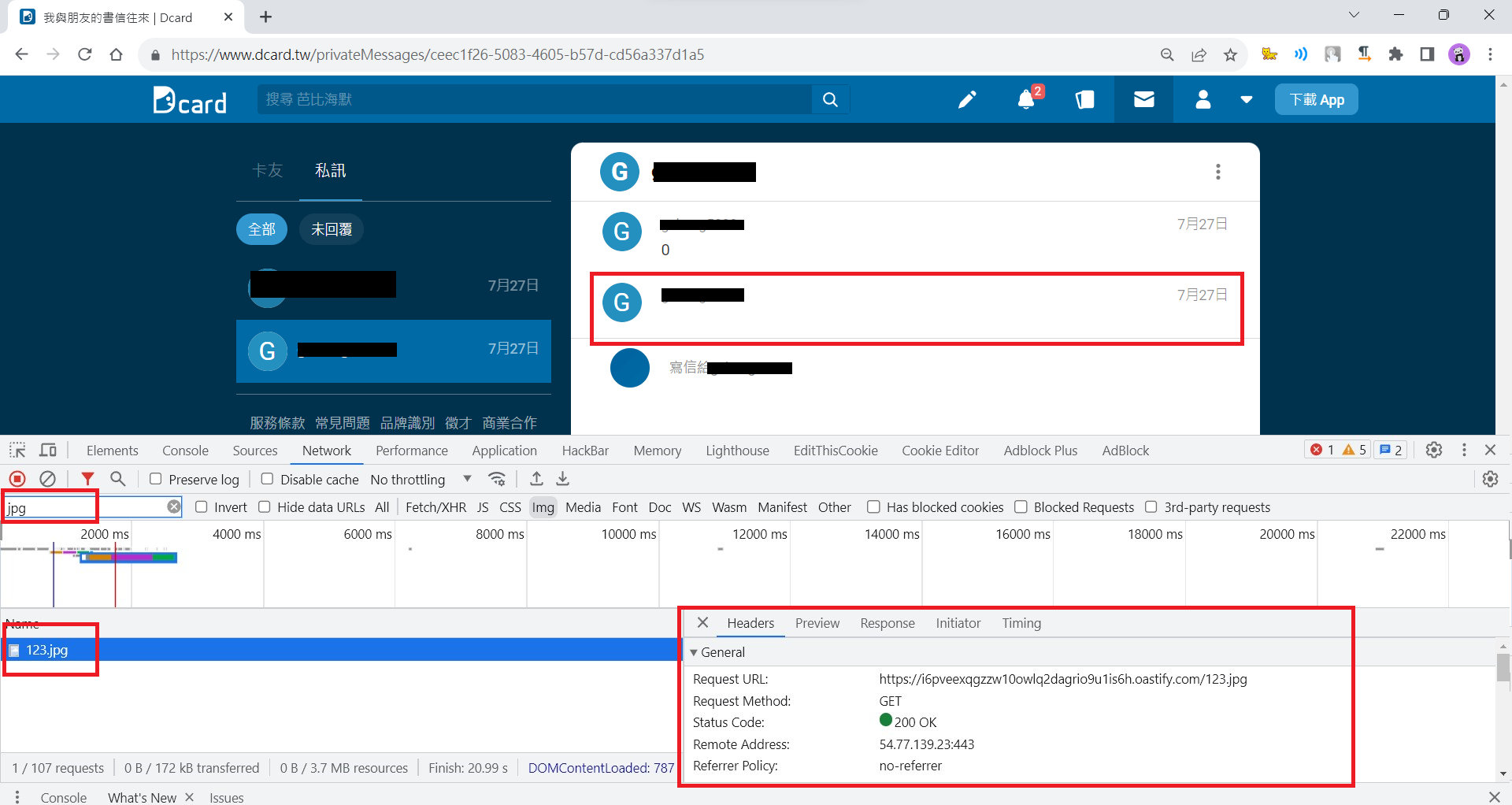1512x805 pixels.
Task: Click the zoom magnifier icon in address bar
Action: click(x=1168, y=54)
